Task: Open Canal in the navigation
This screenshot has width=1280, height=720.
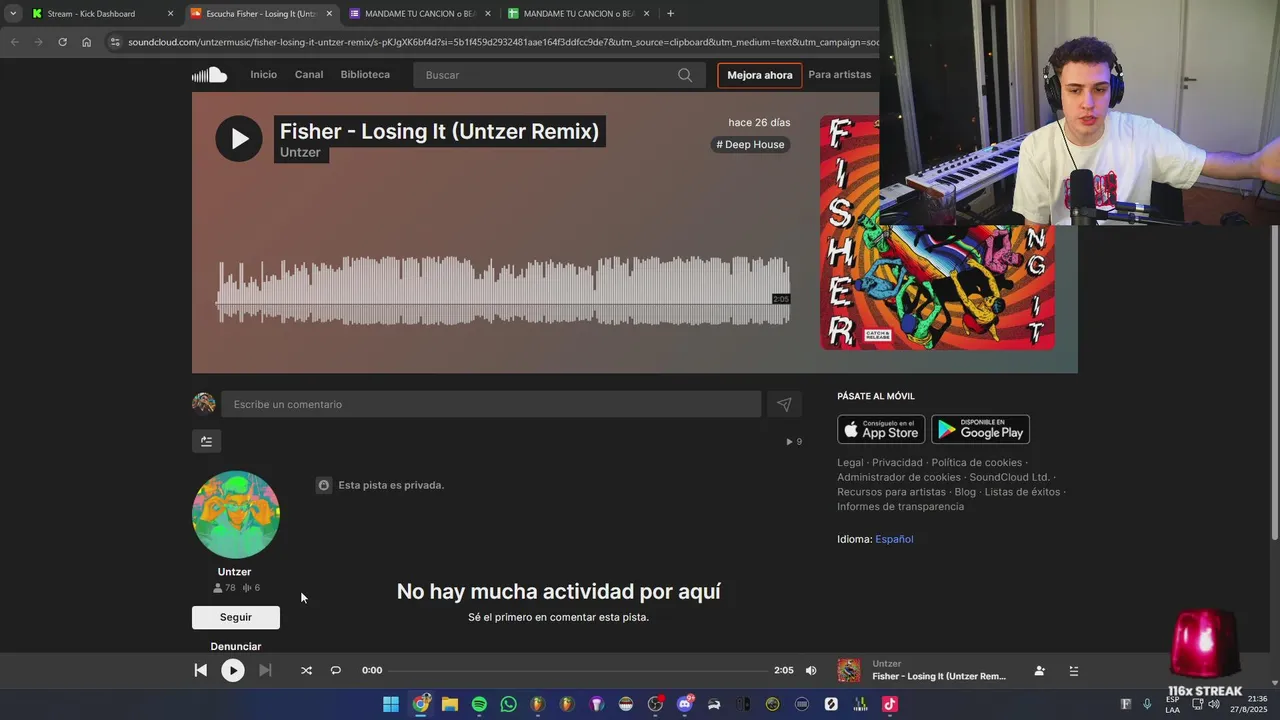Action: [309, 75]
